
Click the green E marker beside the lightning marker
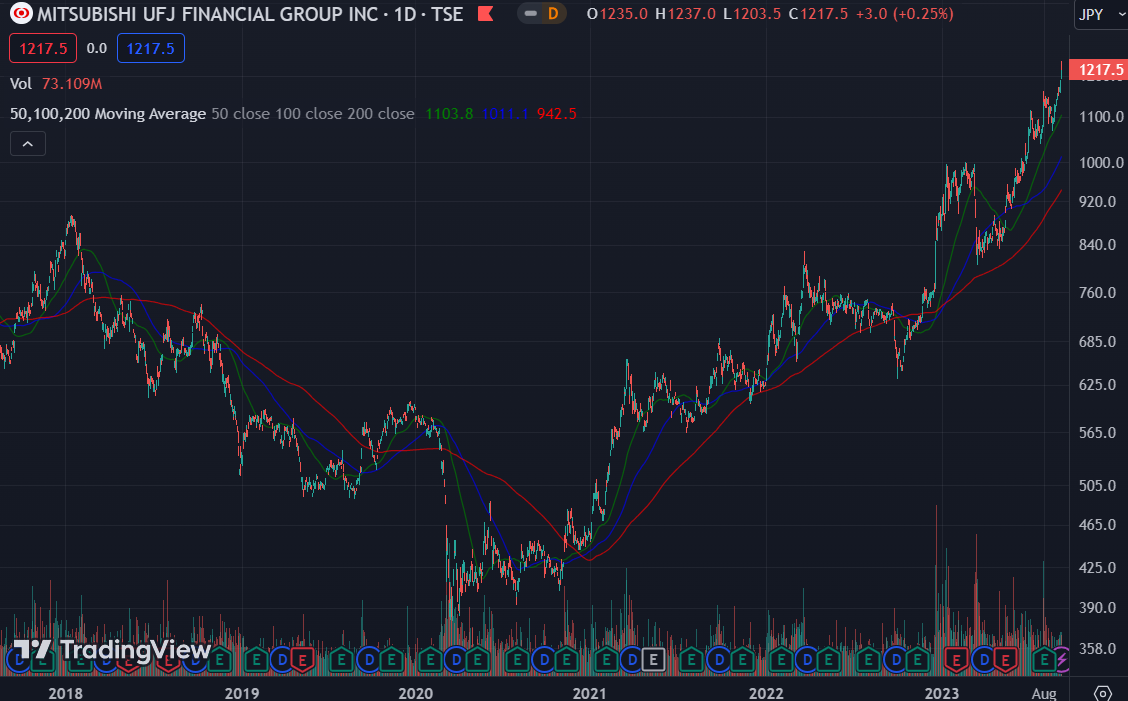(1044, 659)
